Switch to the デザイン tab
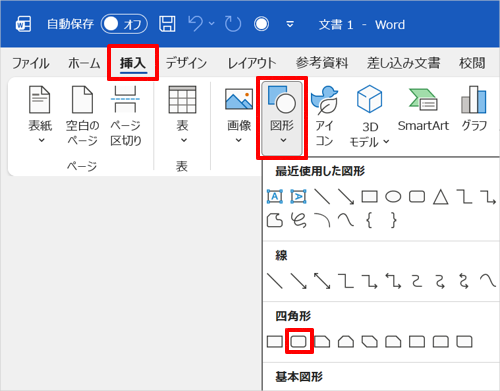Viewport: 500px width, 391px height. click(x=186, y=63)
